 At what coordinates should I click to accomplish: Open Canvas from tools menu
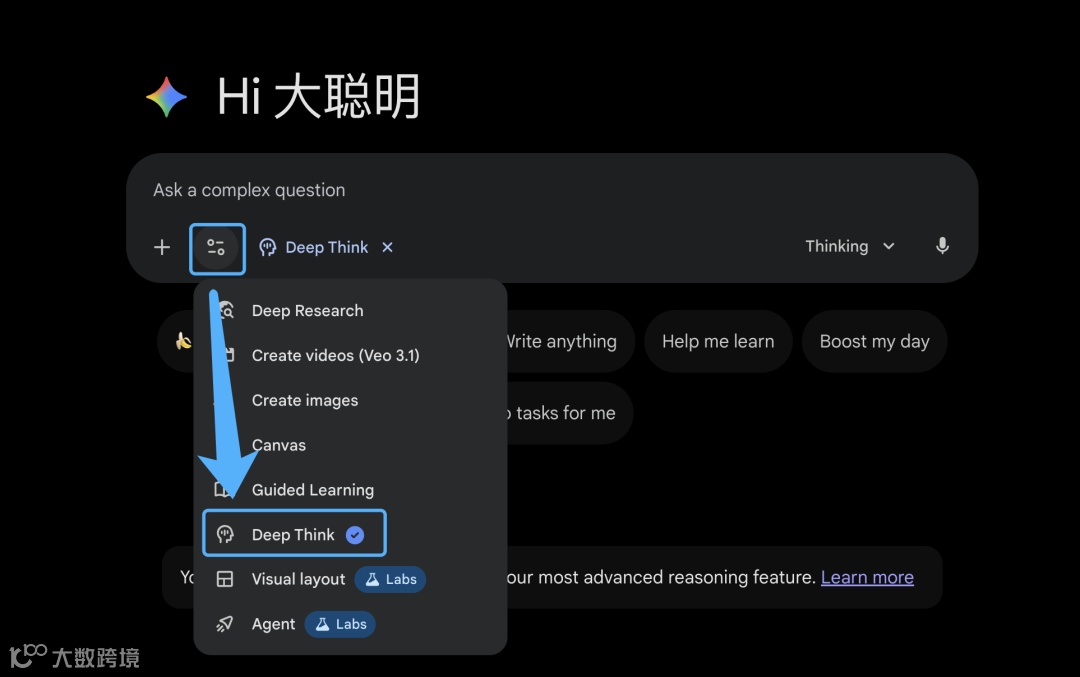click(350, 445)
